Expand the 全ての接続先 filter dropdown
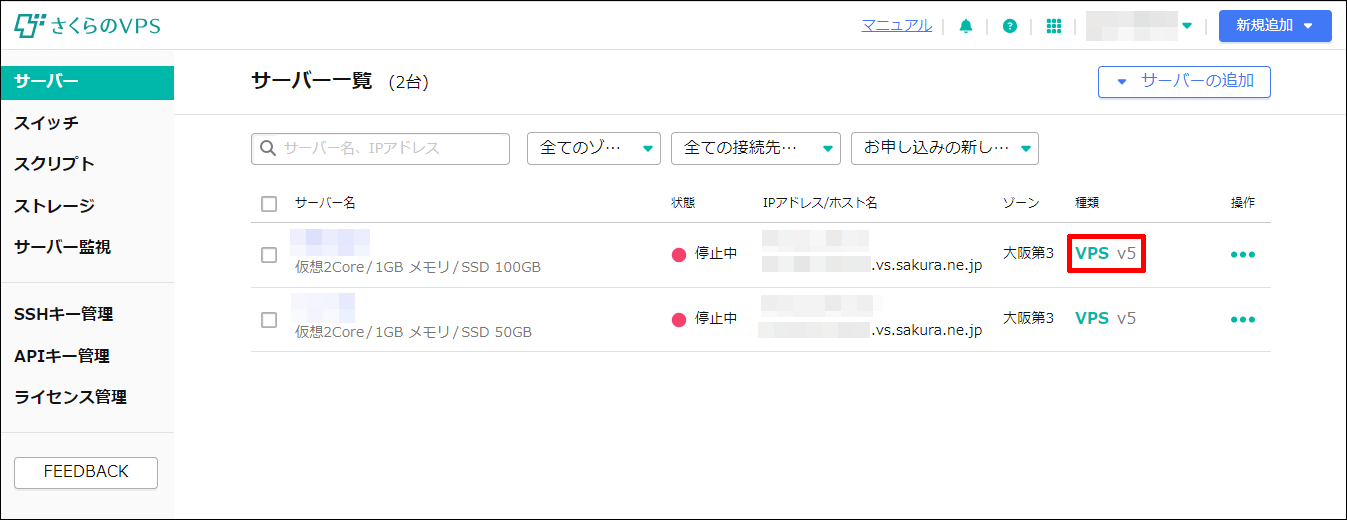1347x520 pixels. (755, 149)
